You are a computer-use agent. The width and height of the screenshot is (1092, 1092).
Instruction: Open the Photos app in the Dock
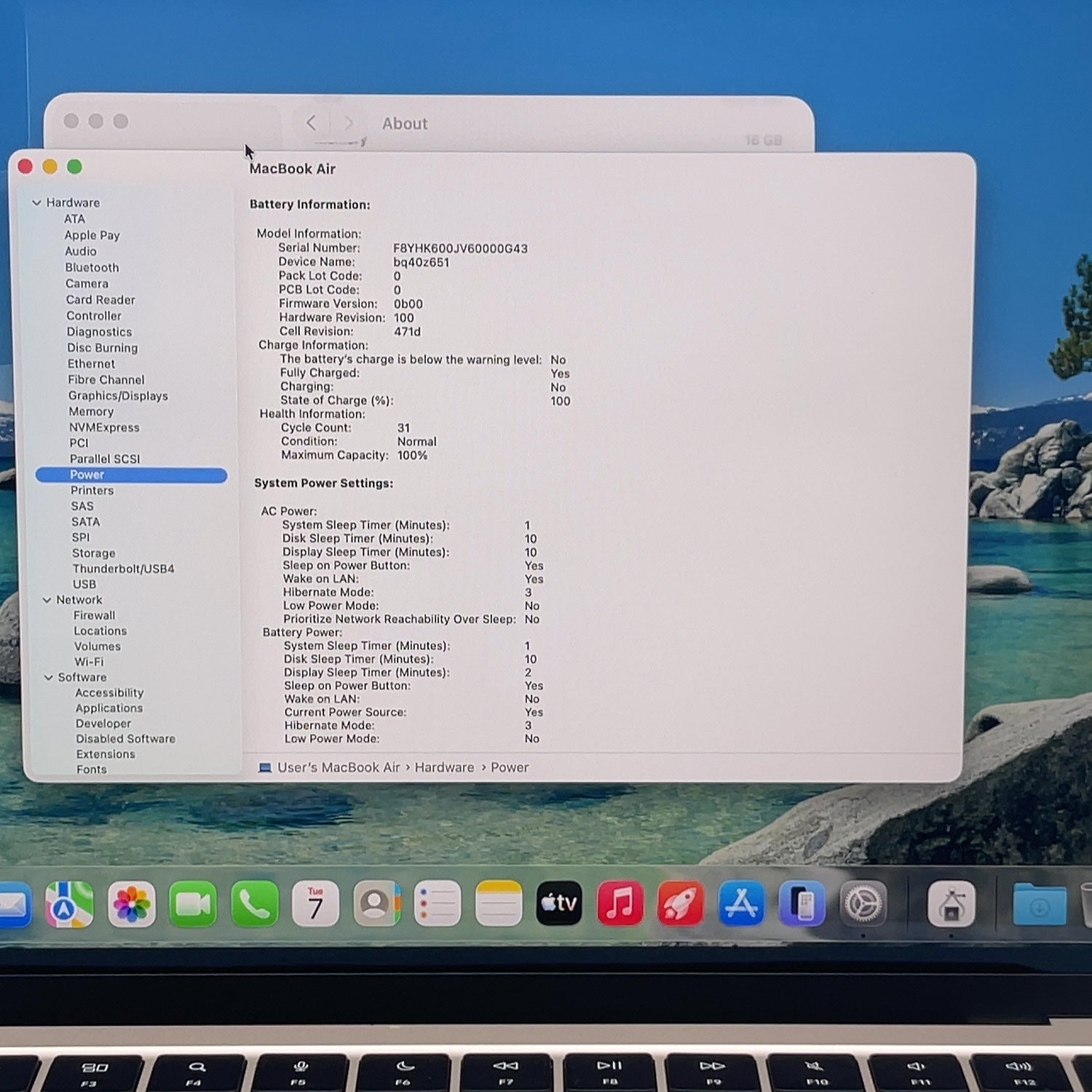click(132, 904)
